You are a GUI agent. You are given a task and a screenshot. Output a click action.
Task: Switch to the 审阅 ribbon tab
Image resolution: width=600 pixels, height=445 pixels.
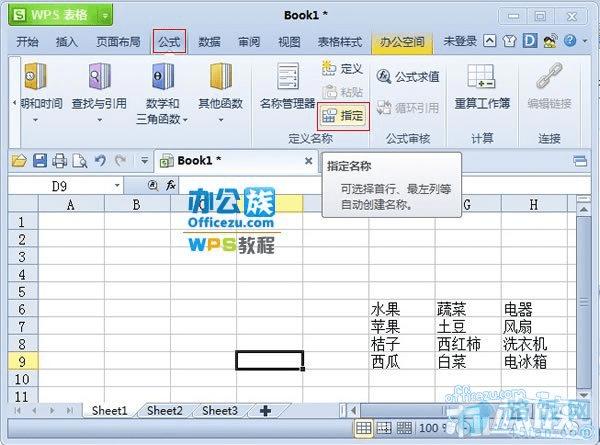(249, 41)
